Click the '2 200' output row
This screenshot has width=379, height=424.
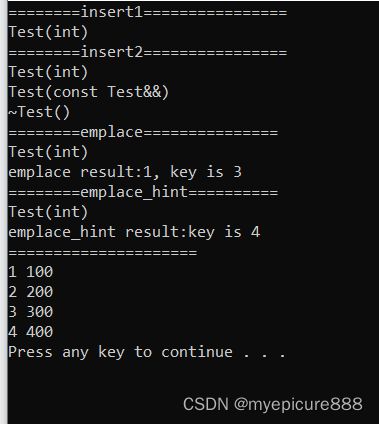[x=31, y=292]
